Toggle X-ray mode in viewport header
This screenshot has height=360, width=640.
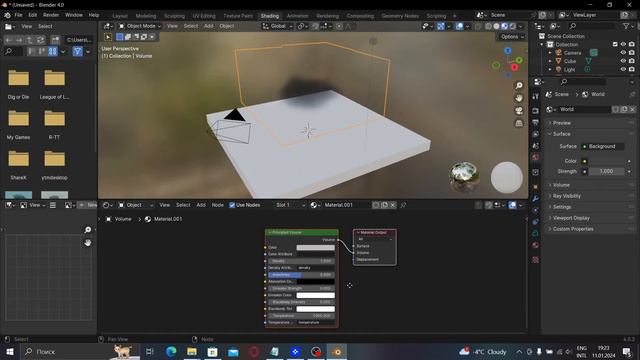[478, 26]
